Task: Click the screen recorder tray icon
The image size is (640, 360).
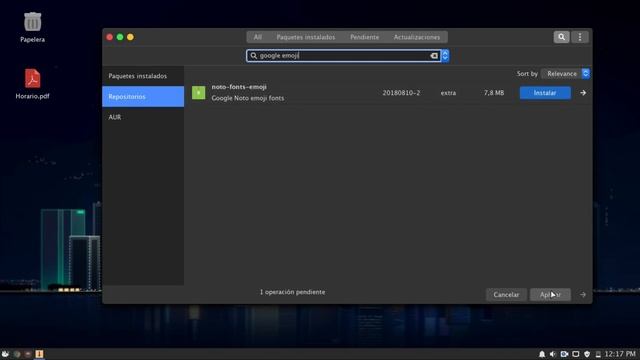Action: click(x=564, y=354)
